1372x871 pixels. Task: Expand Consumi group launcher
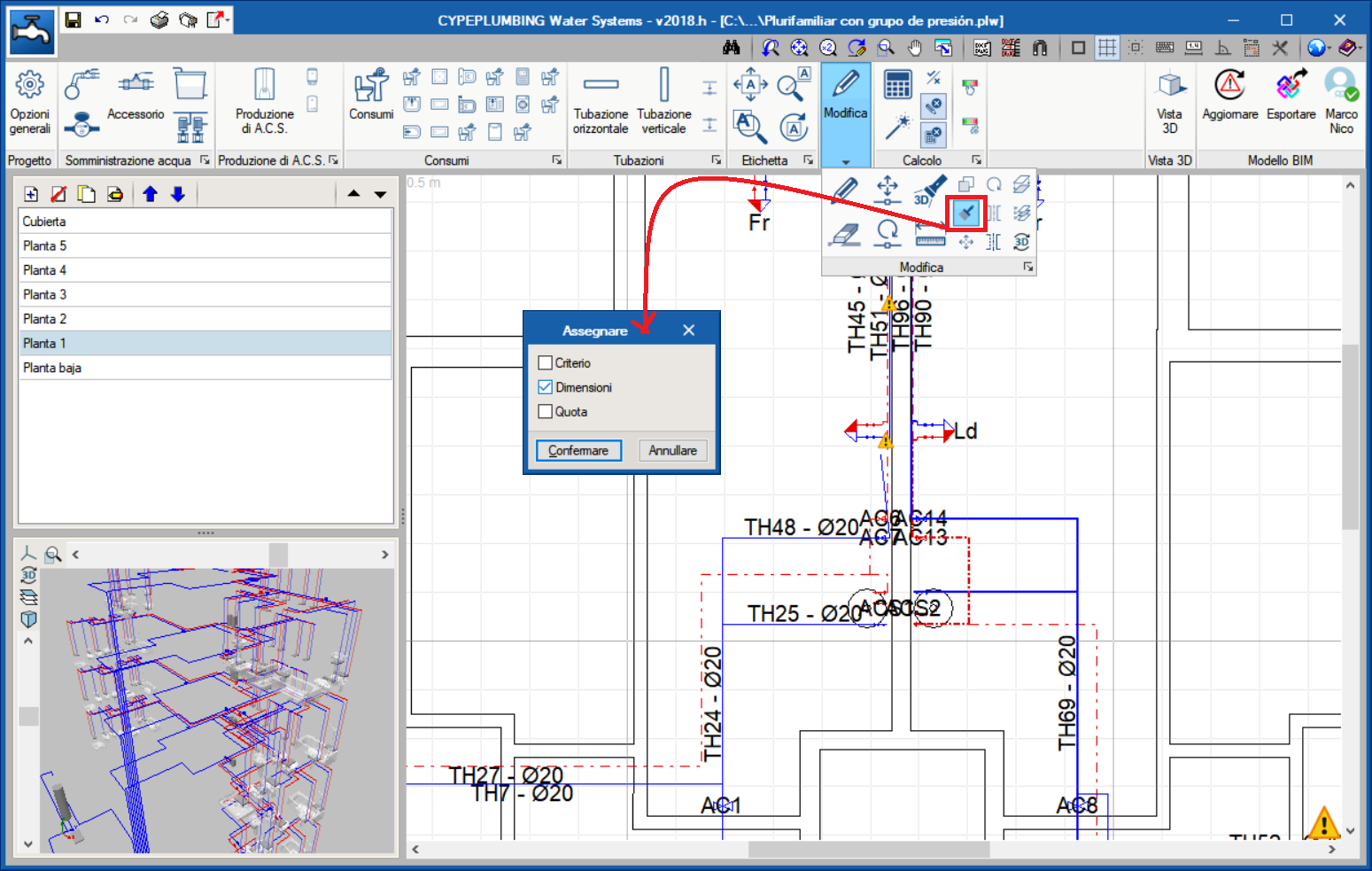coord(556,160)
